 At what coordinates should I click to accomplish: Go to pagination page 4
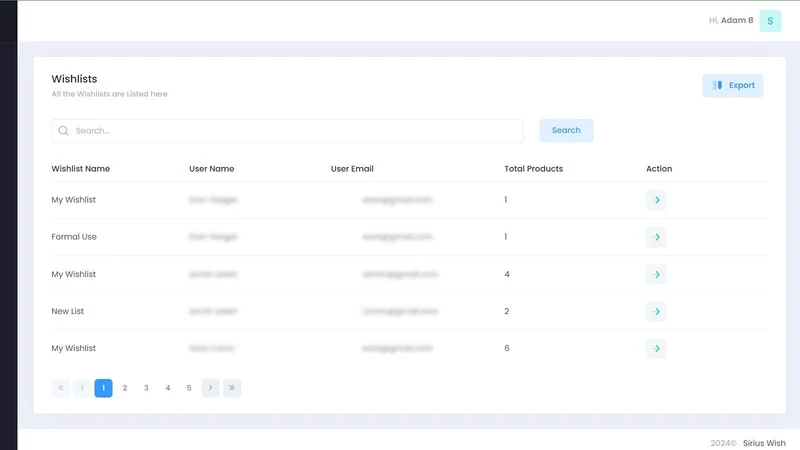pyautogui.click(x=167, y=388)
